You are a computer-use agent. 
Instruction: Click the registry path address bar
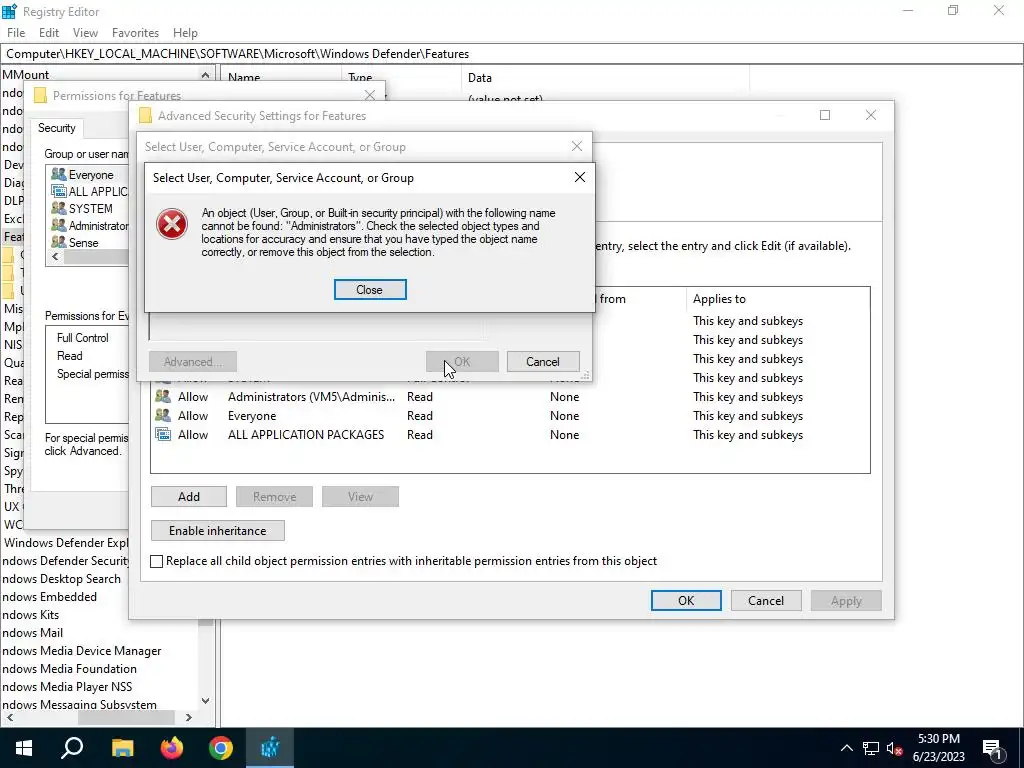(x=512, y=54)
